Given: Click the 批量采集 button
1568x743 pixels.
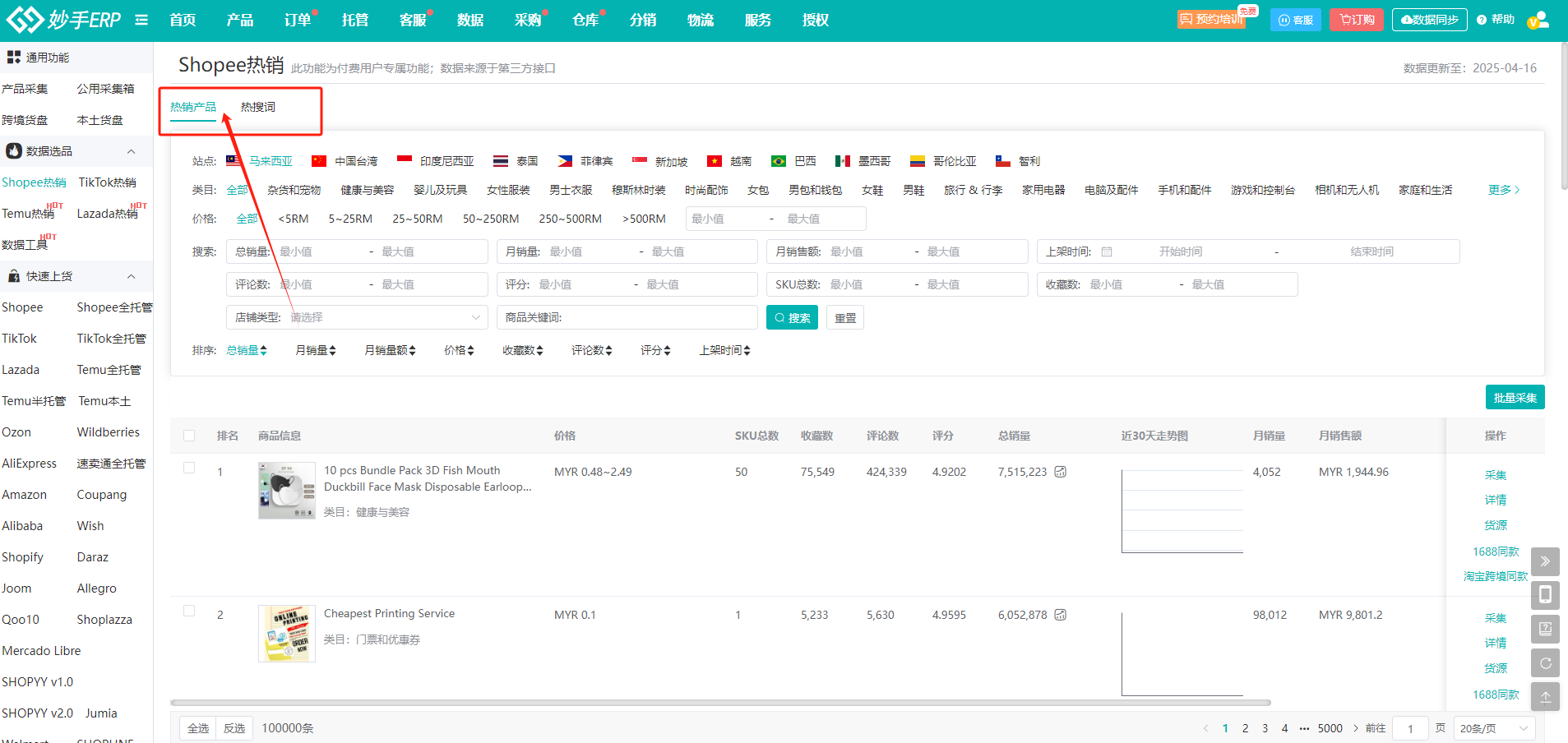Looking at the screenshot, I should (1515, 397).
